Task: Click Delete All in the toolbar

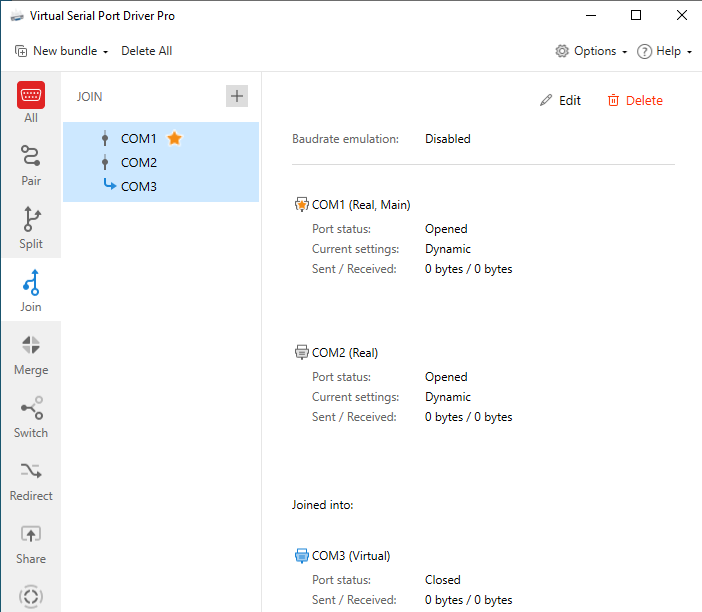Action: coord(146,51)
